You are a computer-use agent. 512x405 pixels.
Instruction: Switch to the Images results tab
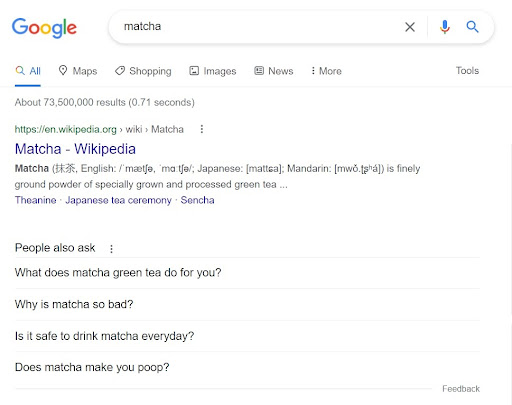point(213,71)
